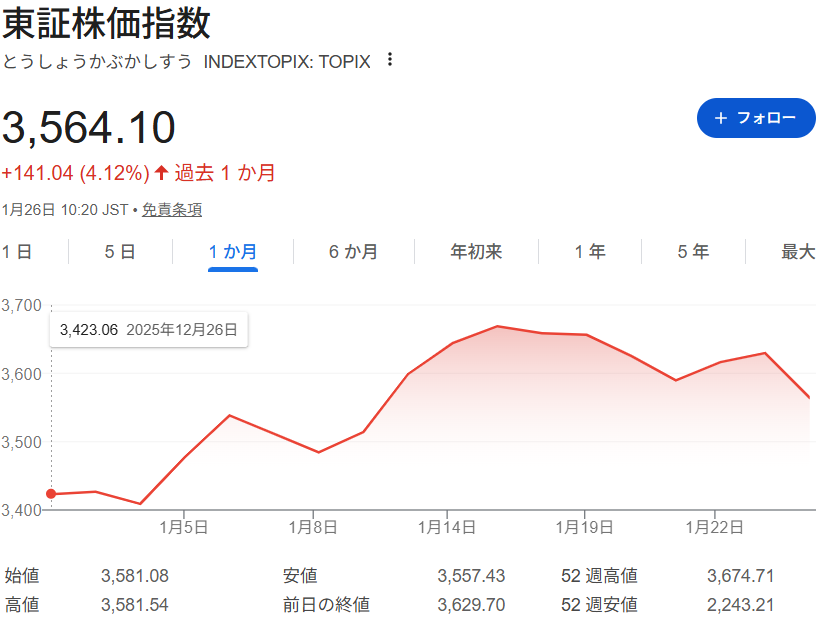Choose the 1年 chart range
The width and height of the screenshot is (831, 623).
pos(590,252)
